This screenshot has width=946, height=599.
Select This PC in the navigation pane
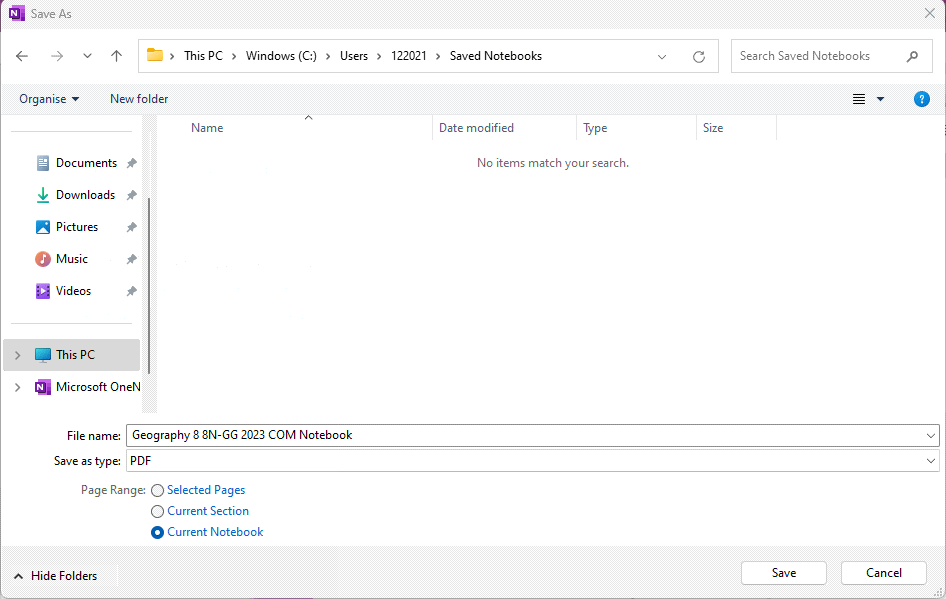72,355
